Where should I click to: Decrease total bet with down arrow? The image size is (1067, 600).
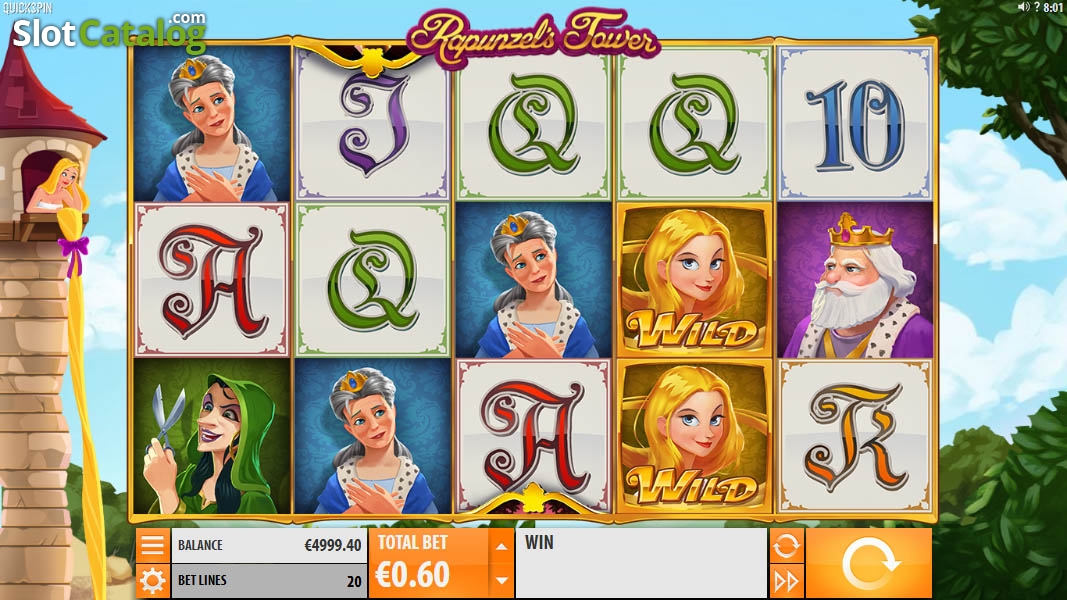[502, 580]
